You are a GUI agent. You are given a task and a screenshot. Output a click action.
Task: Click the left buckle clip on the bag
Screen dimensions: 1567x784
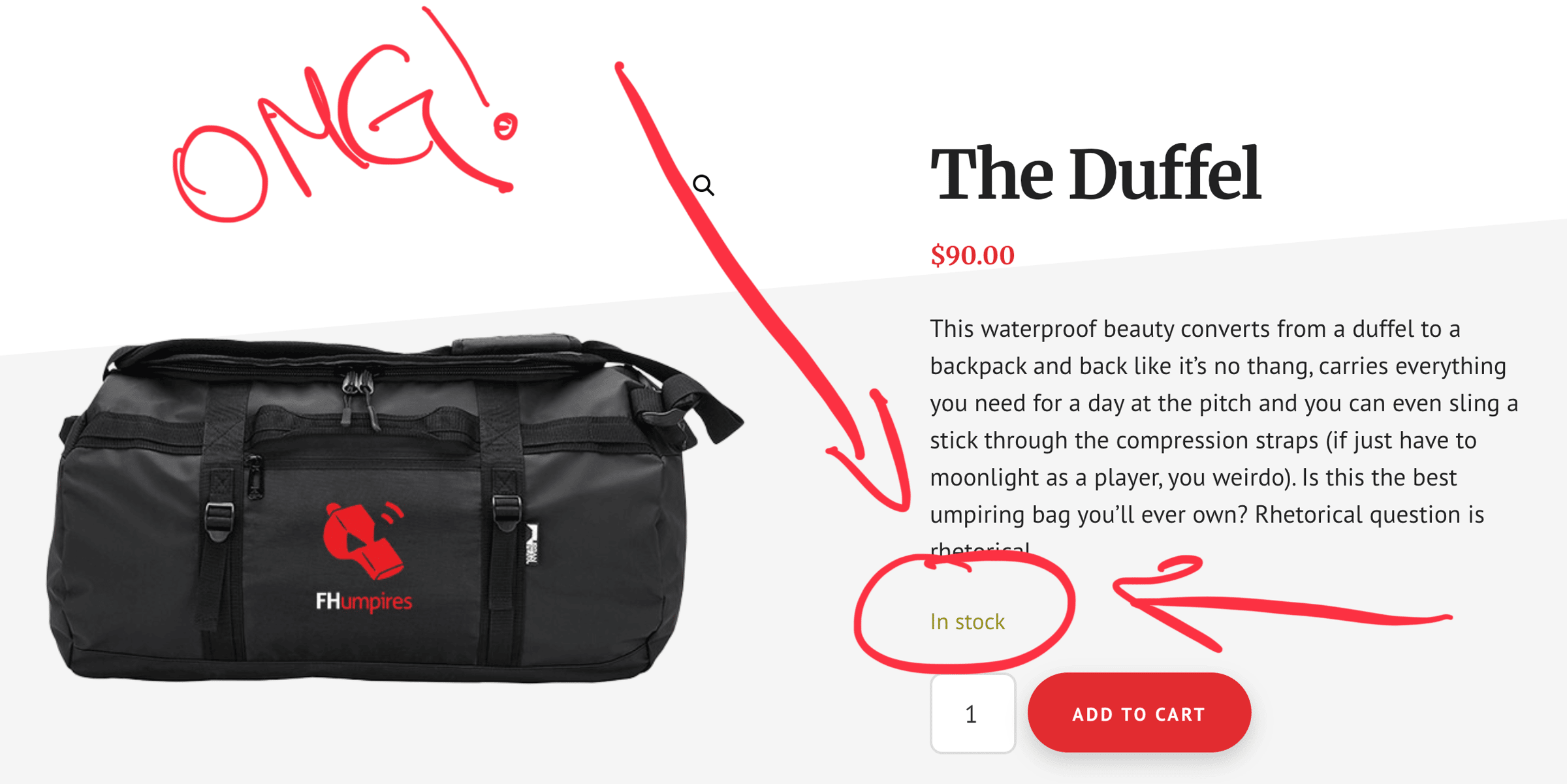(219, 520)
